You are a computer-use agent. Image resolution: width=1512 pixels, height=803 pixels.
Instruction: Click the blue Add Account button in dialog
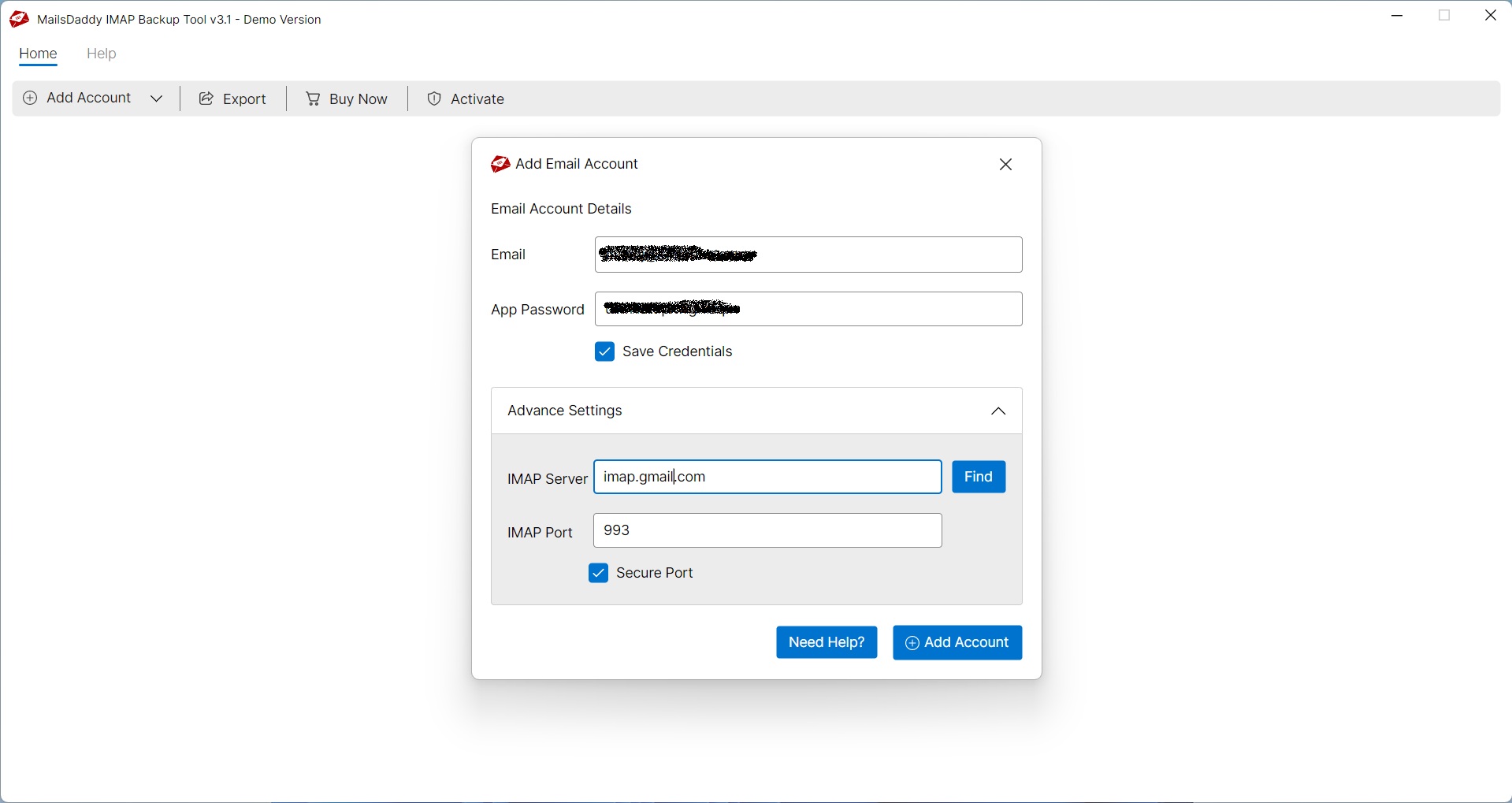tap(957, 642)
